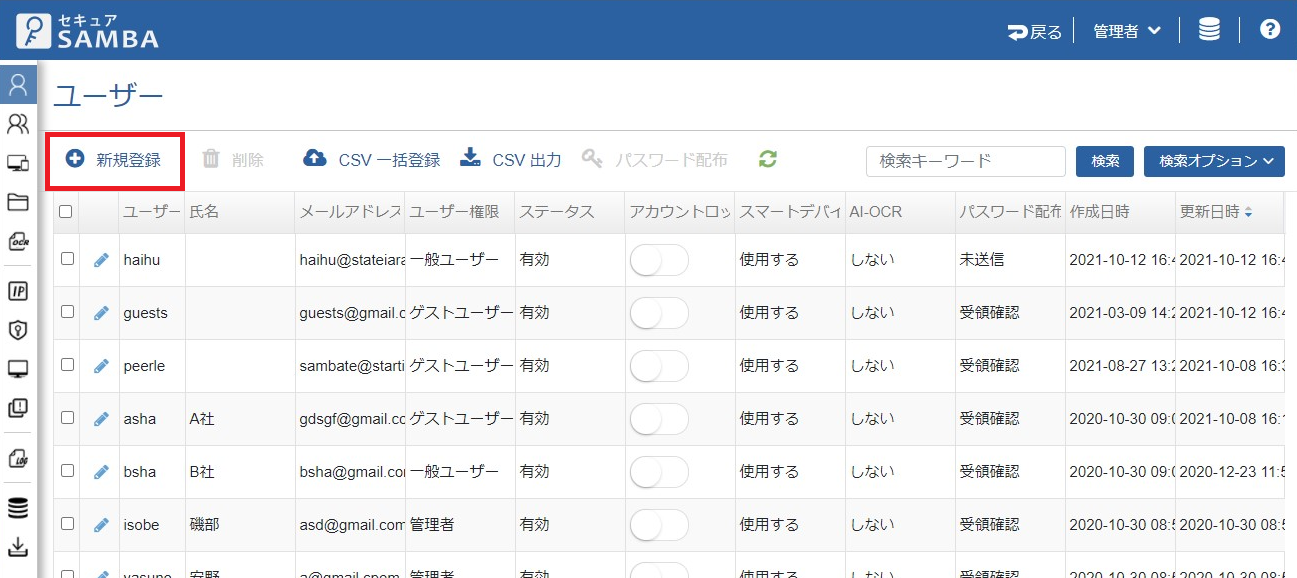
Task: Click the 新規登録 button
Action: pyautogui.click(x=114, y=160)
